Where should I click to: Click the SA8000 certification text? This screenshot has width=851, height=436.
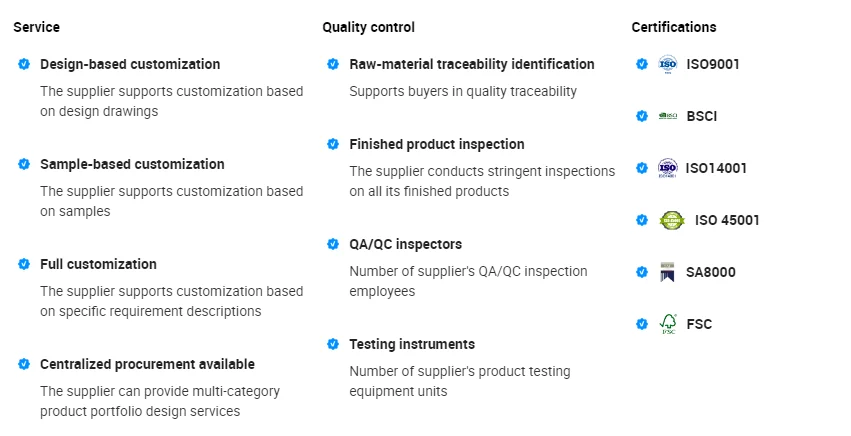pyautogui.click(x=710, y=272)
